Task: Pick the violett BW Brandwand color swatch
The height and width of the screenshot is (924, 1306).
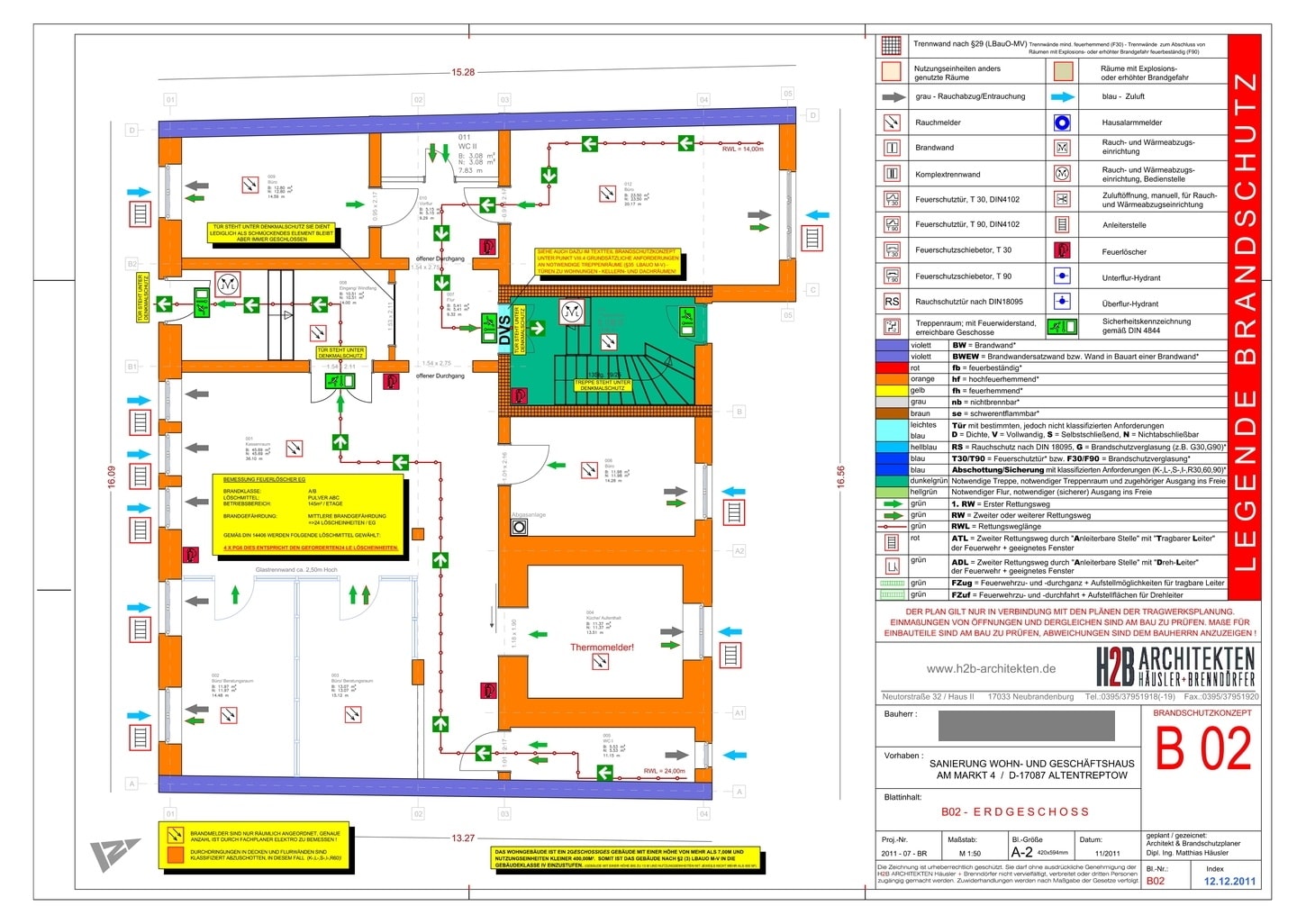Action: click(x=892, y=345)
